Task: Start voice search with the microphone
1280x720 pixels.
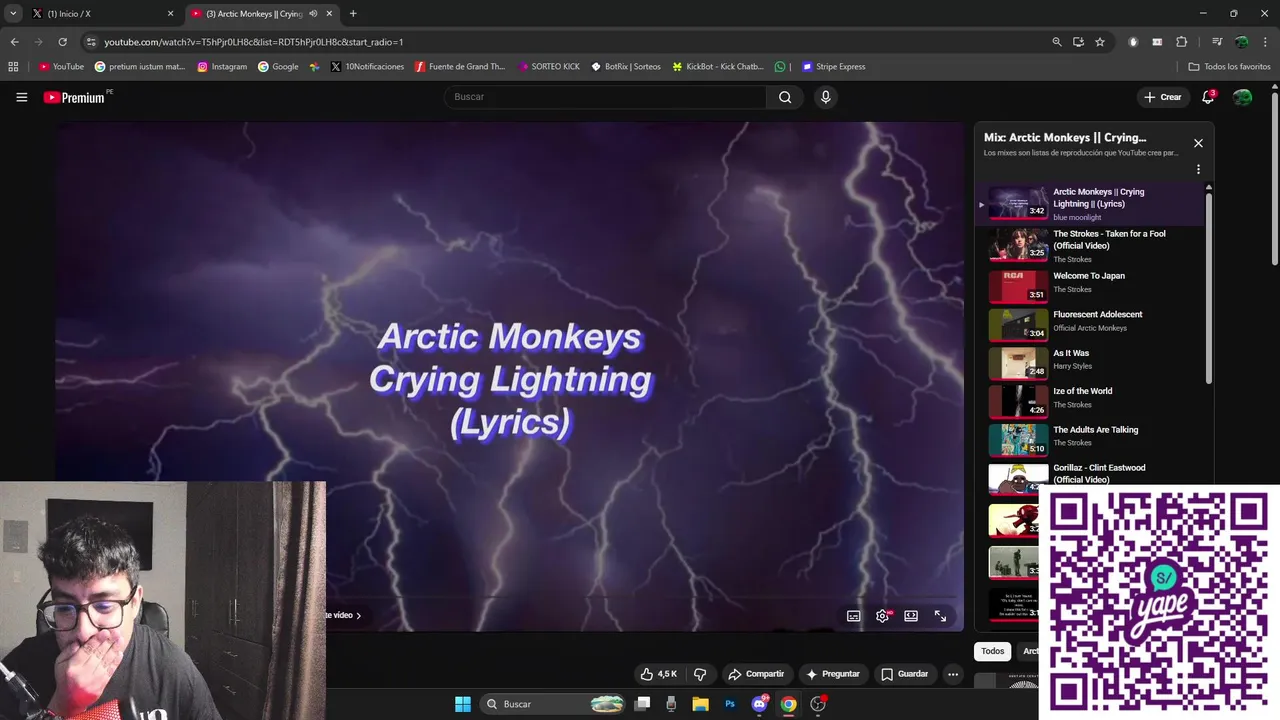Action: [x=825, y=97]
